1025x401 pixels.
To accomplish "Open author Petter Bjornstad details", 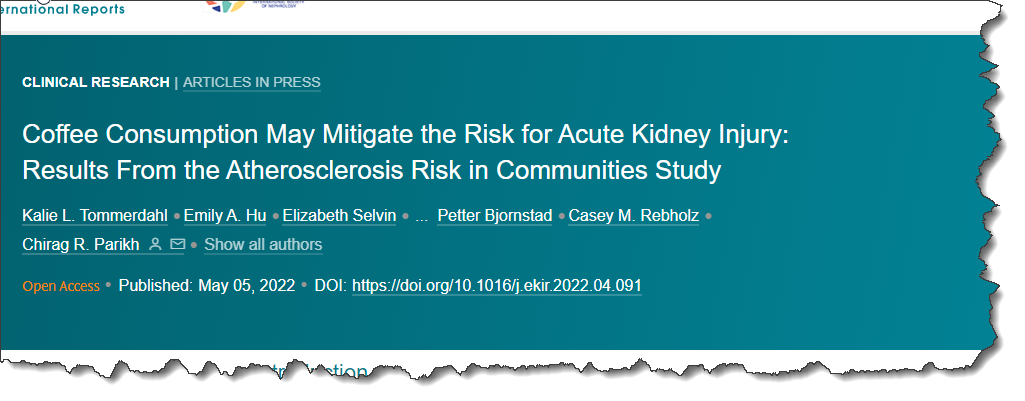I will (495, 216).
